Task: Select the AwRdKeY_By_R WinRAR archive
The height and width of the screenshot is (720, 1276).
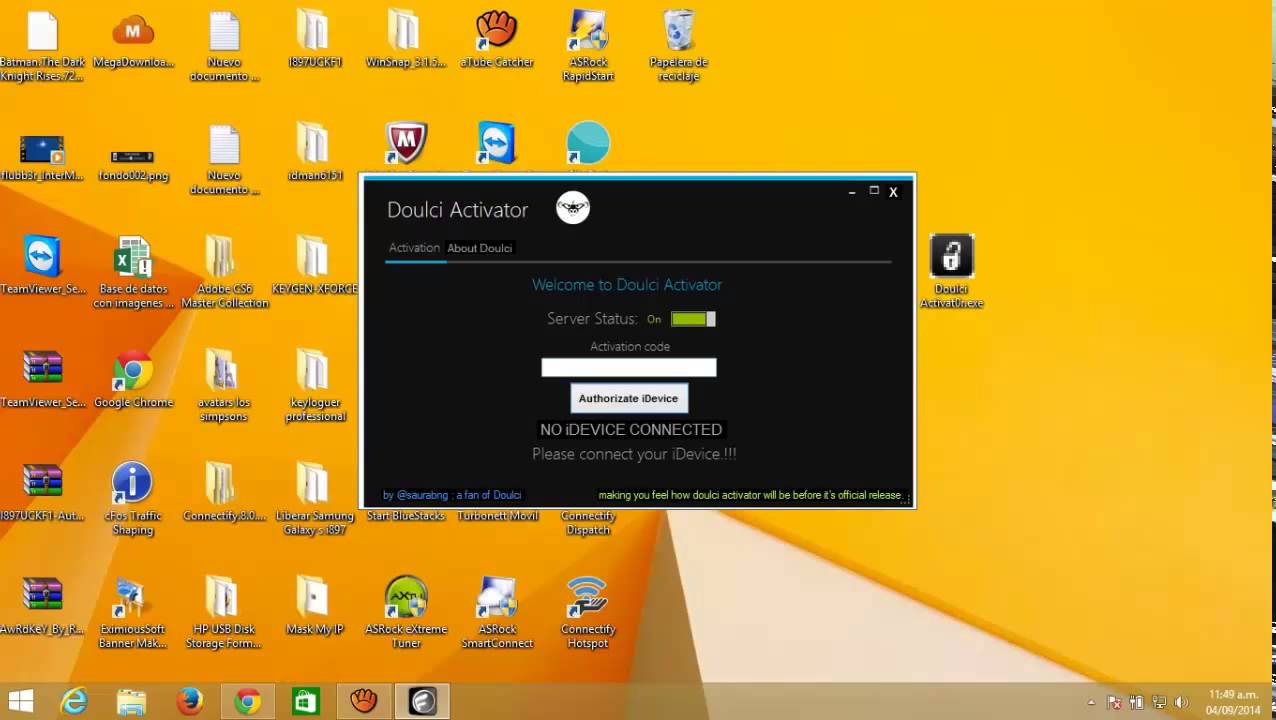Action: 42,607
